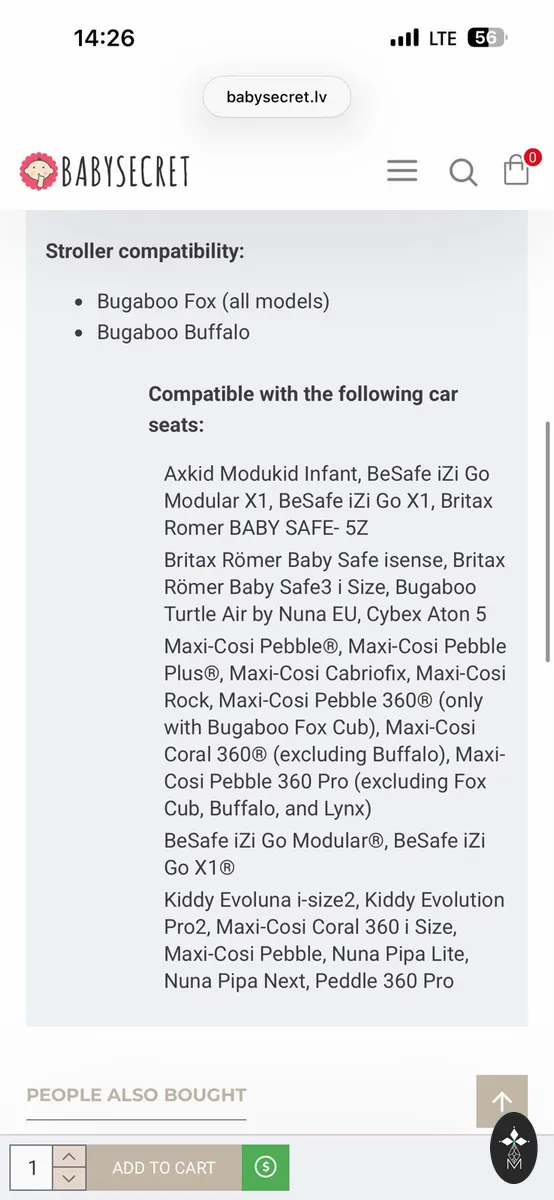
Task: Click the page scrollbar on the right
Action: (x=547, y=540)
